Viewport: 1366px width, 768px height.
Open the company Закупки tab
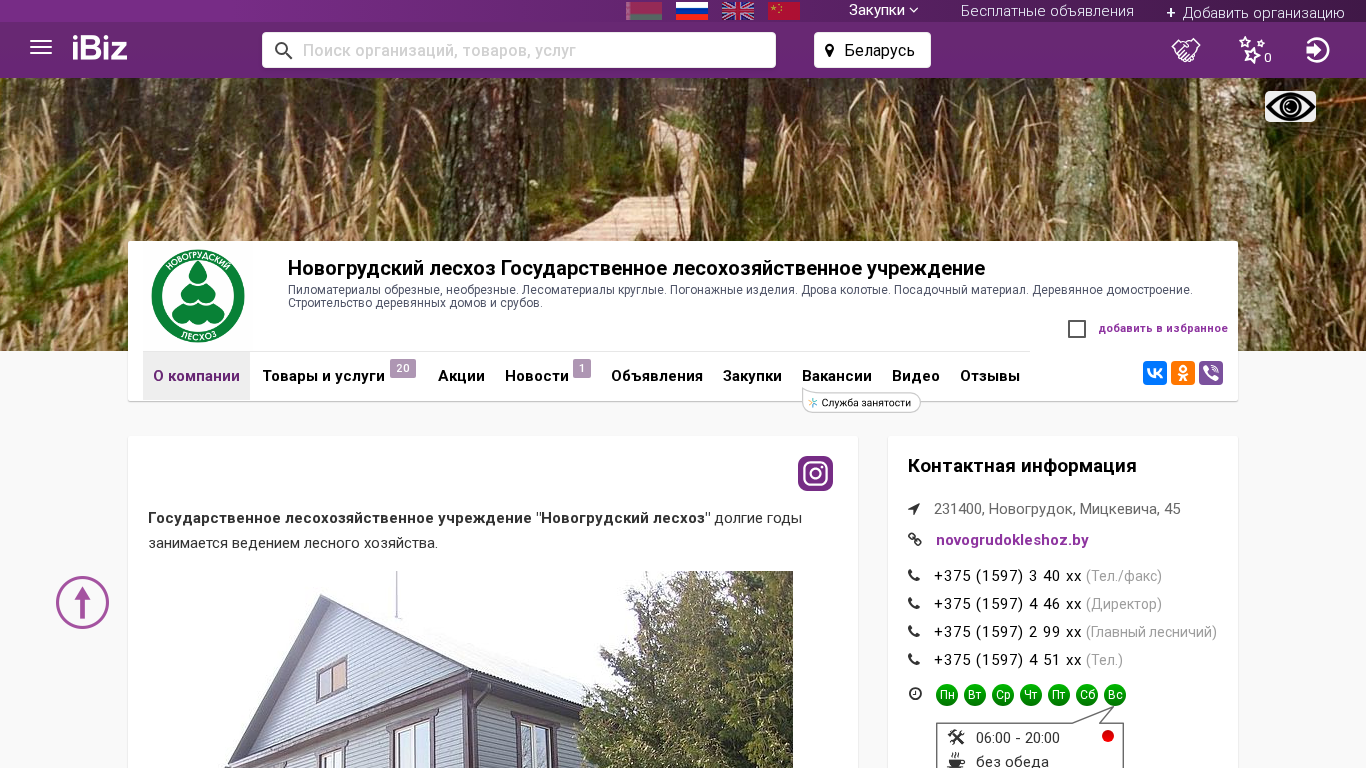tap(752, 376)
